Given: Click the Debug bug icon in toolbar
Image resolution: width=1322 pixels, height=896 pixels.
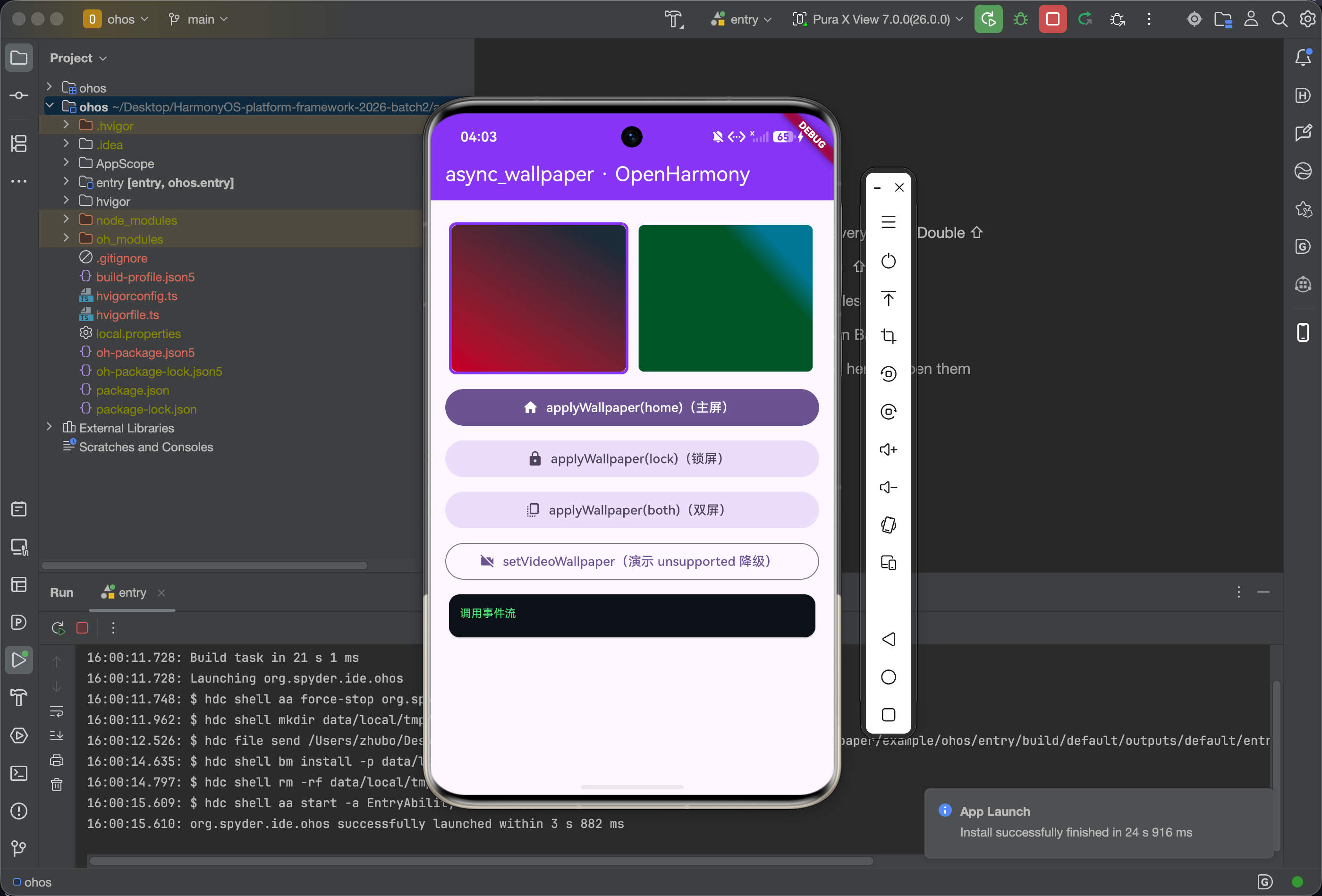Looking at the screenshot, I should point(1020,19).
